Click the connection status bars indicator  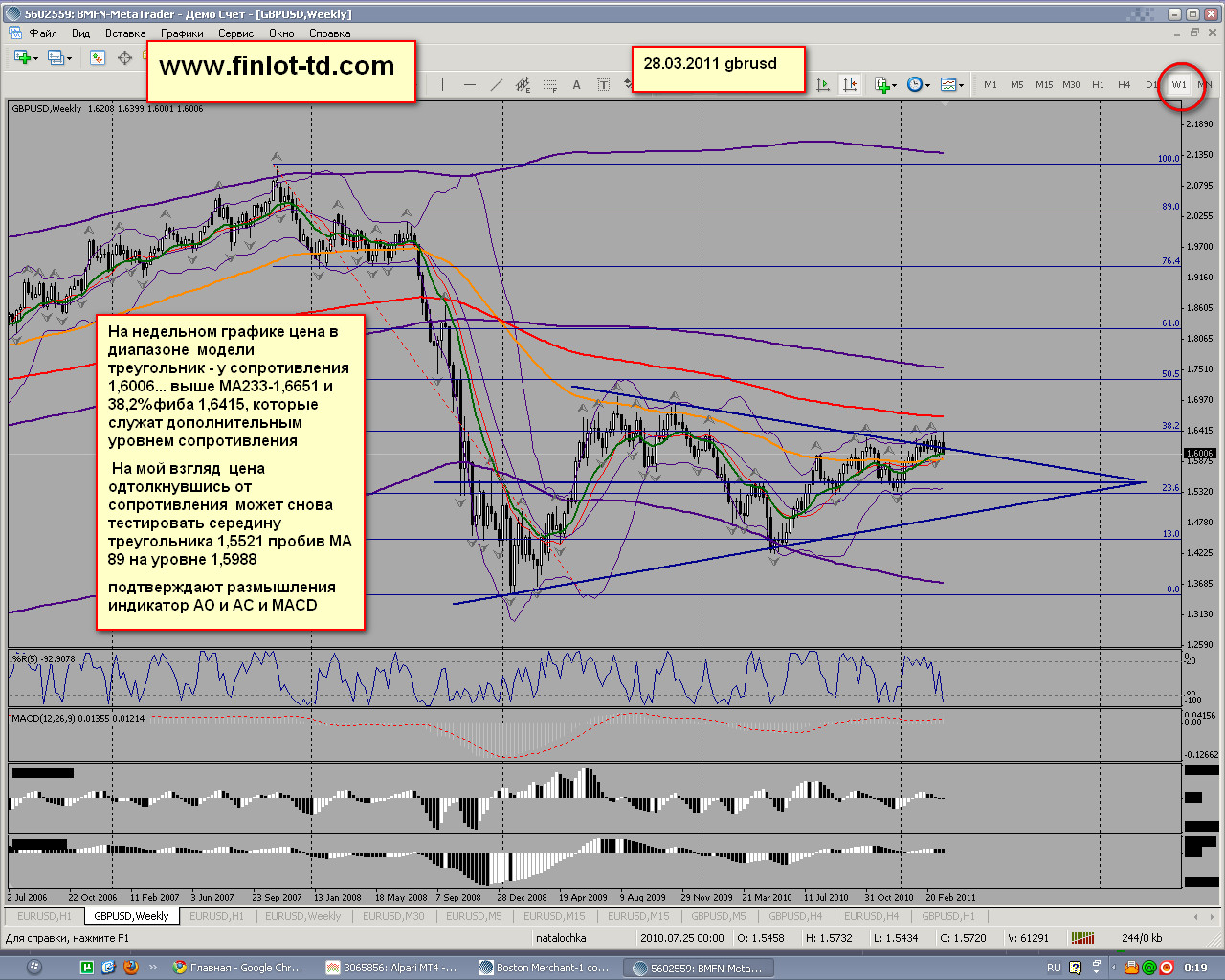tap(1082, 938)
